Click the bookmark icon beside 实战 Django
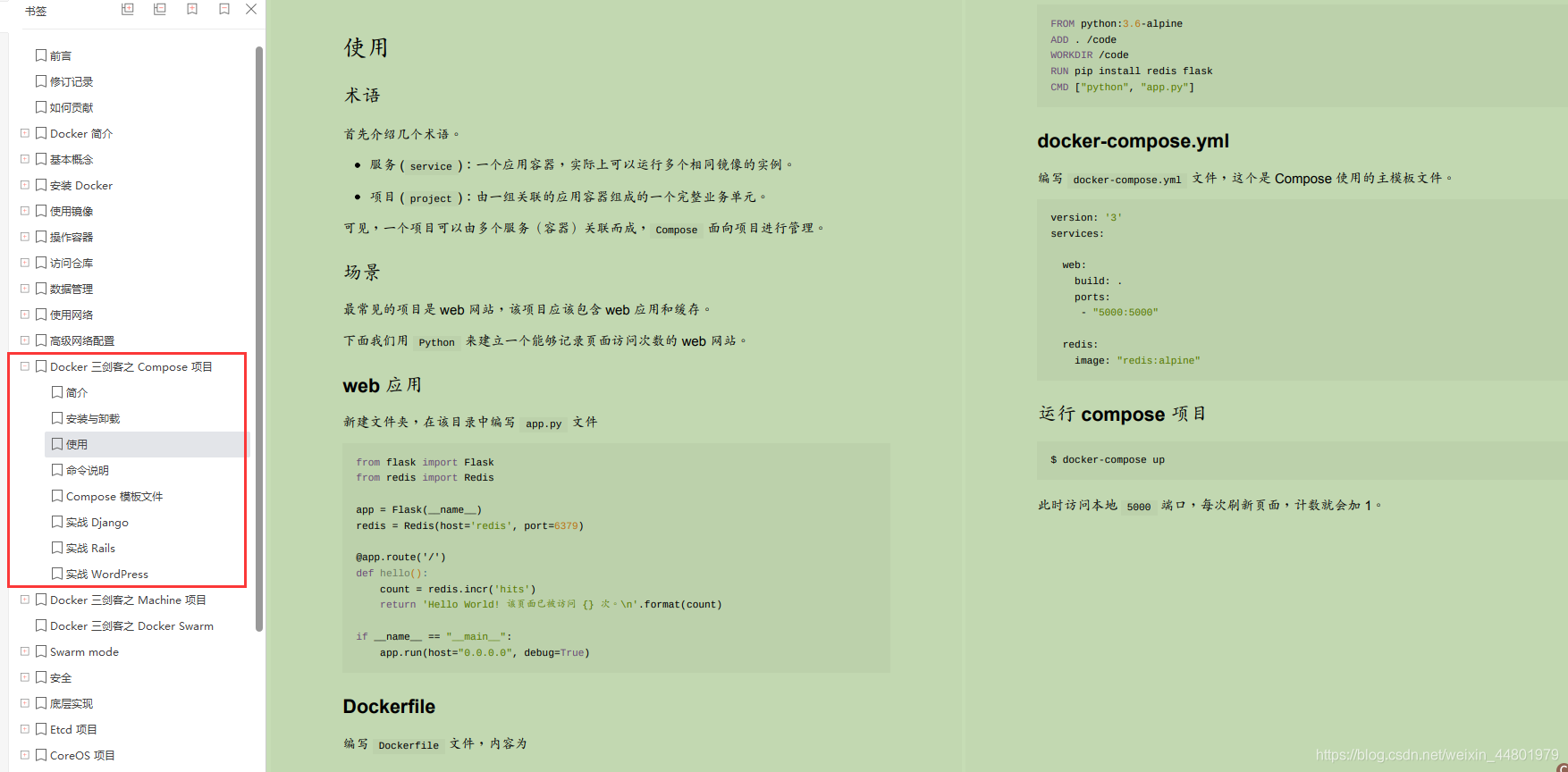This screenshot has width=1568, height=772. tap(57, 522)
